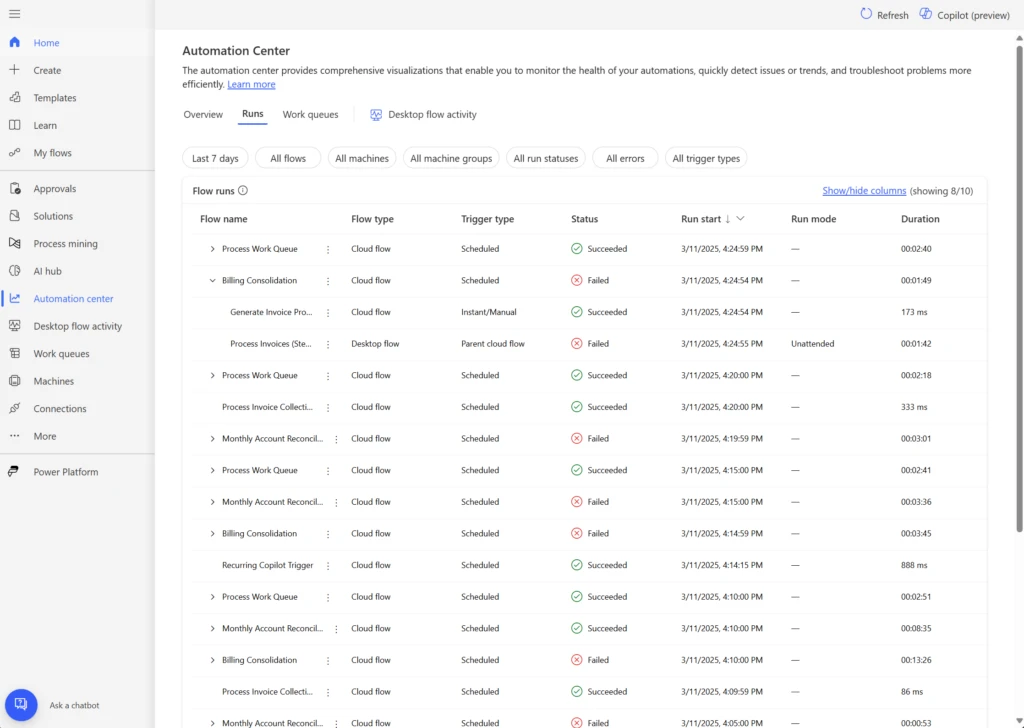The height and width of the screenshot is (728, 1024).
Task: Open the AI hub
Action: coord(50,270)
